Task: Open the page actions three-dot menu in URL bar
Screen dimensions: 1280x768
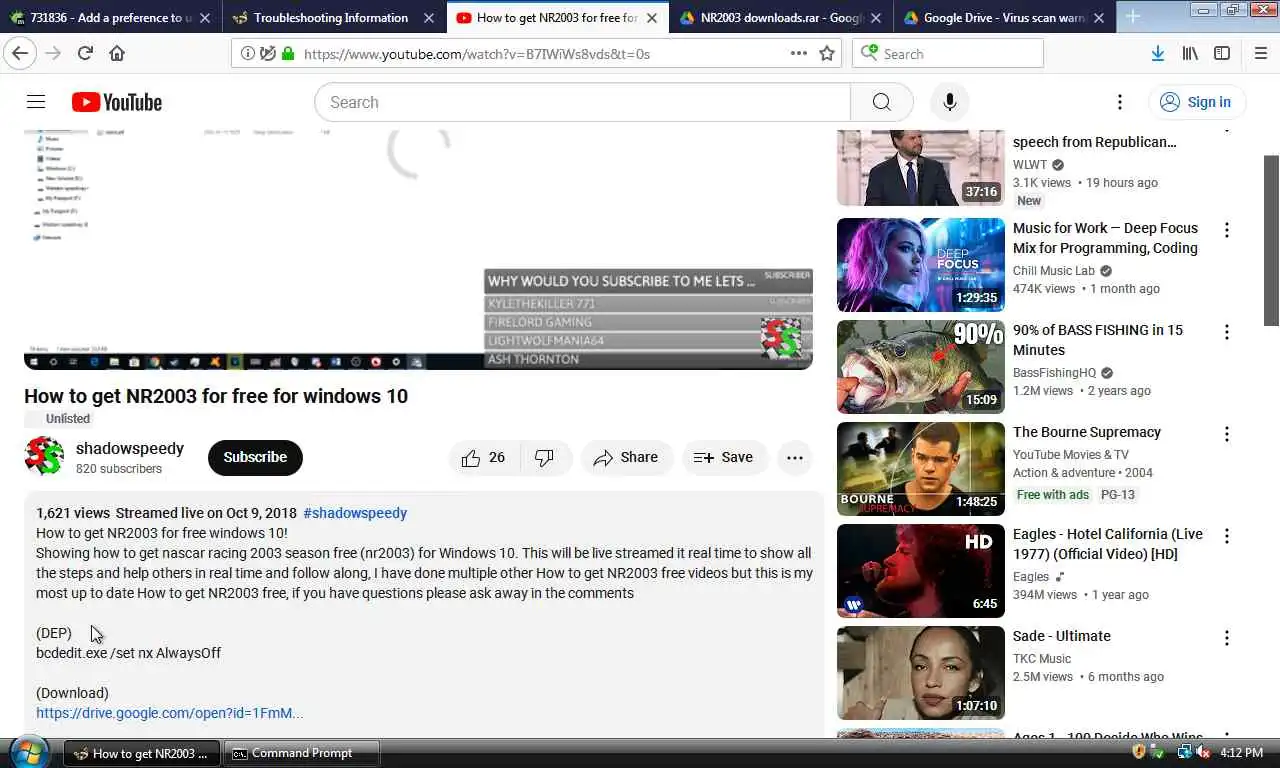Action: pos(798,53)
